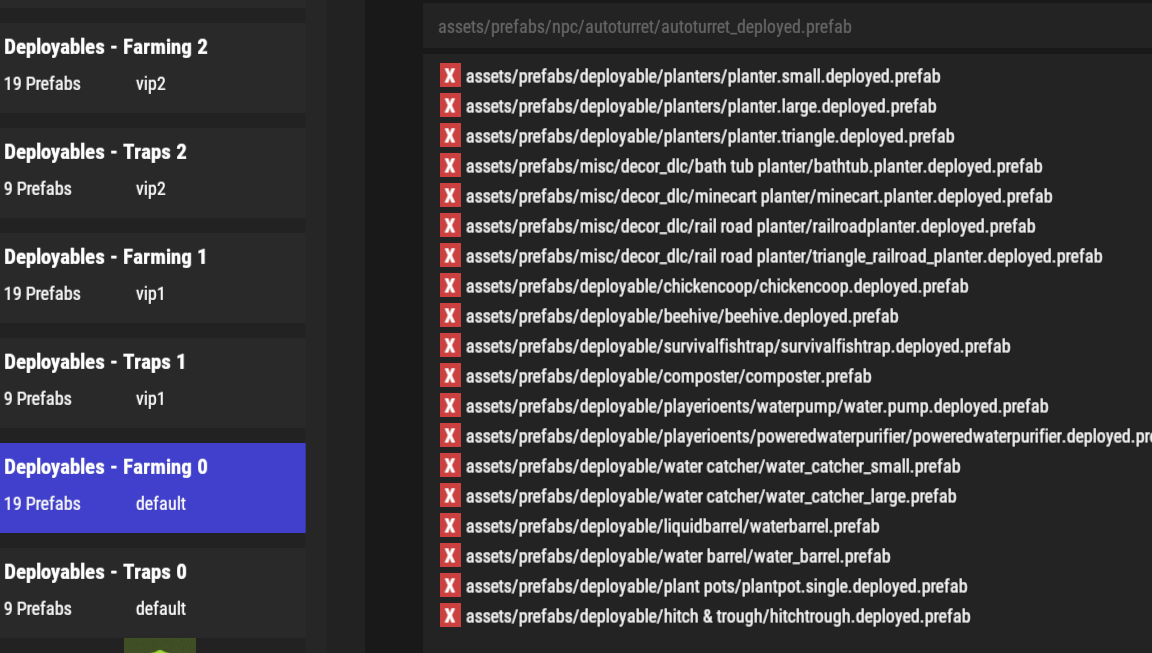This screenshot has width=1152, height=653.
Task: Remove beehive.deployed.prefab from the list
Action: (x=450, y=316)
